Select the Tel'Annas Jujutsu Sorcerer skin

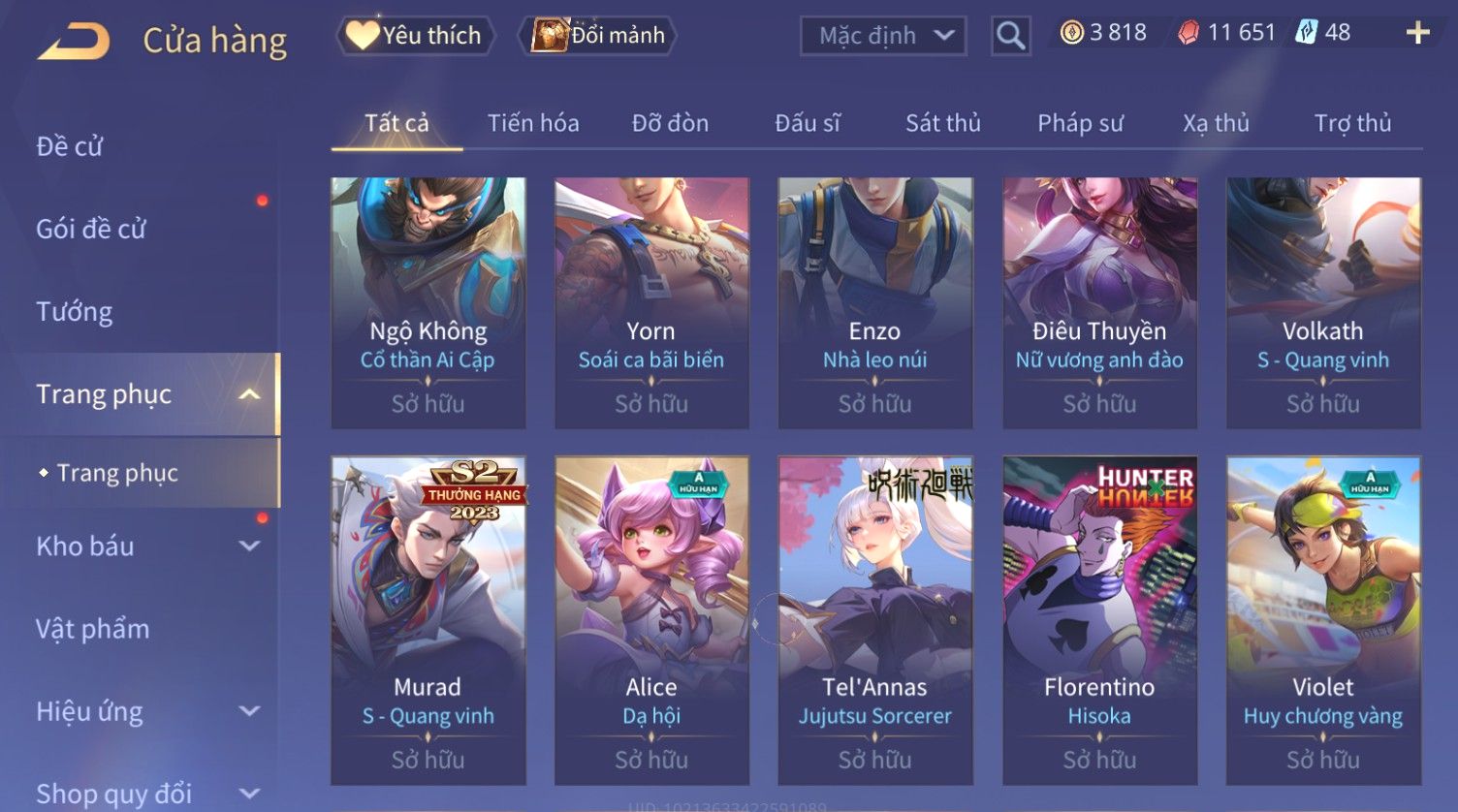point(875,620)
